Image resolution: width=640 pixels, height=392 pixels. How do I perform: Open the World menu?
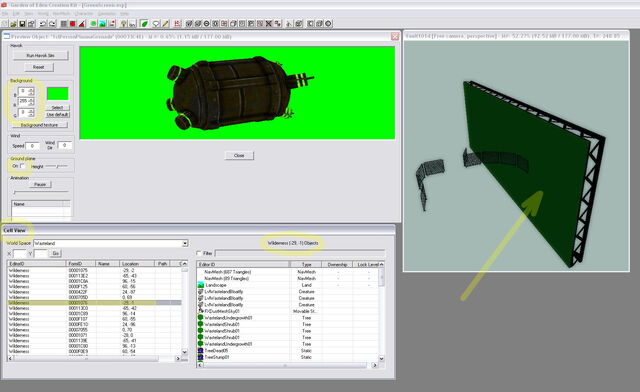[43, 13]
